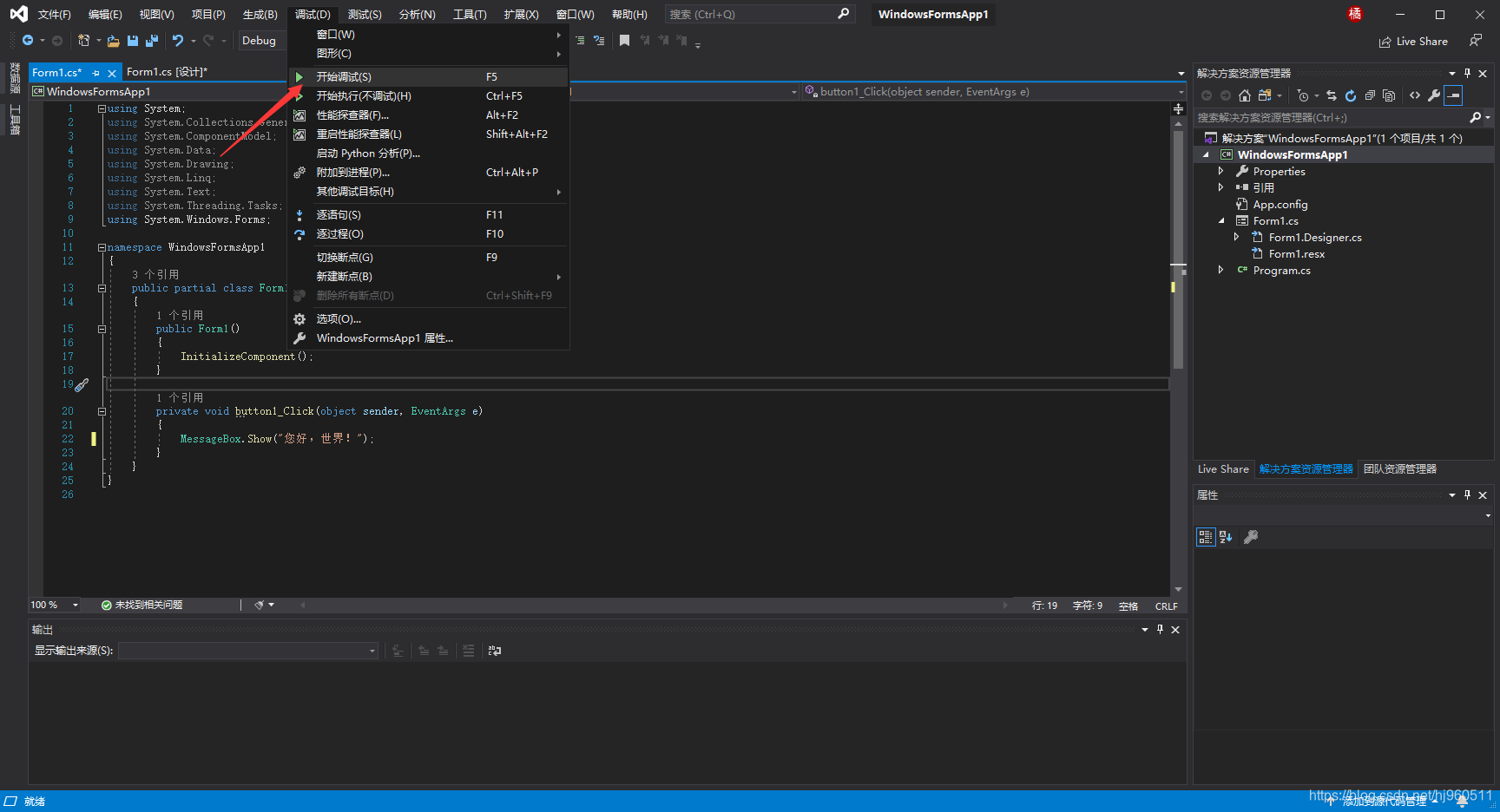Image resolution: width=1500 pixels, height=812 pixels.
Task: Click the code cleanup broom icon
Action: pos(259,605)
